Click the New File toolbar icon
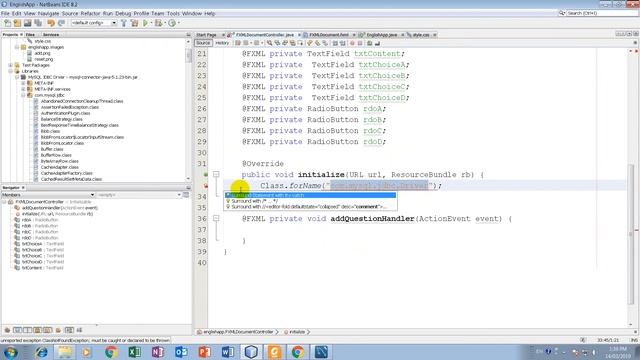Screen dimensions: 640x360 point(7,23)
